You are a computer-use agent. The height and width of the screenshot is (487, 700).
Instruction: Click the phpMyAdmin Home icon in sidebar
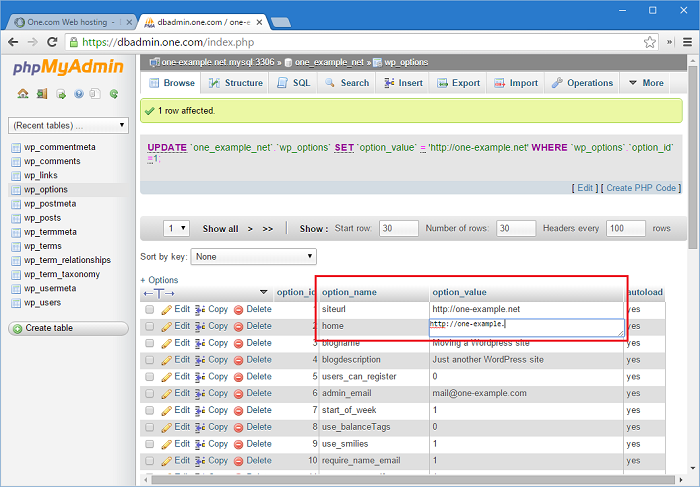coord(22,94)
